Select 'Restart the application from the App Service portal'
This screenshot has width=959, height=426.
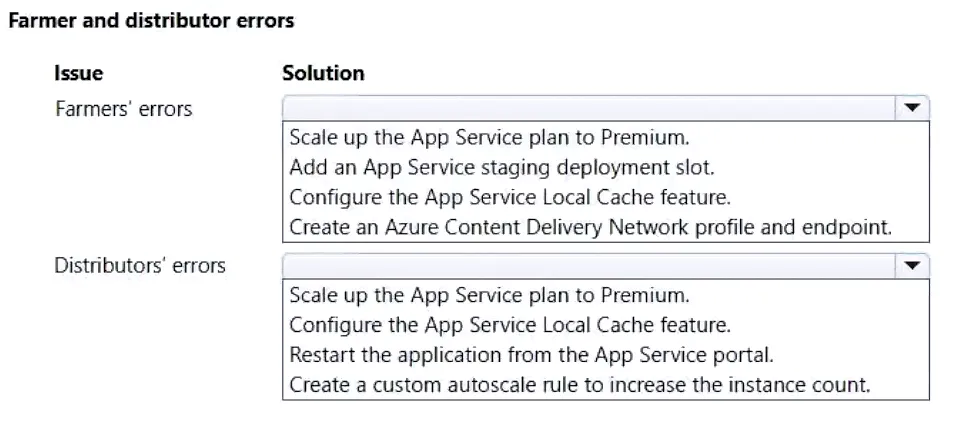pyautogui.click(x=531, y=354)
